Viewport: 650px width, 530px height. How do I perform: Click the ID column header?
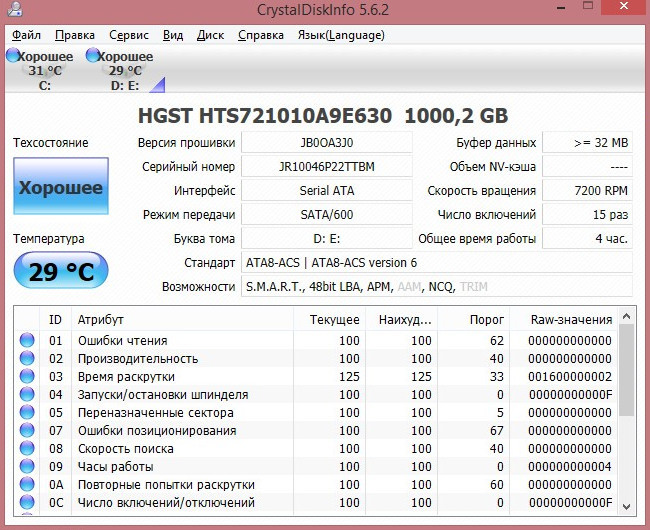coord(55,319)
